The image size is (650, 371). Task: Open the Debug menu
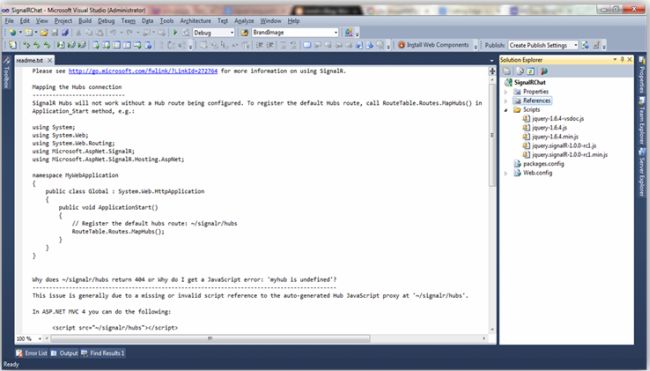point(106,21)
